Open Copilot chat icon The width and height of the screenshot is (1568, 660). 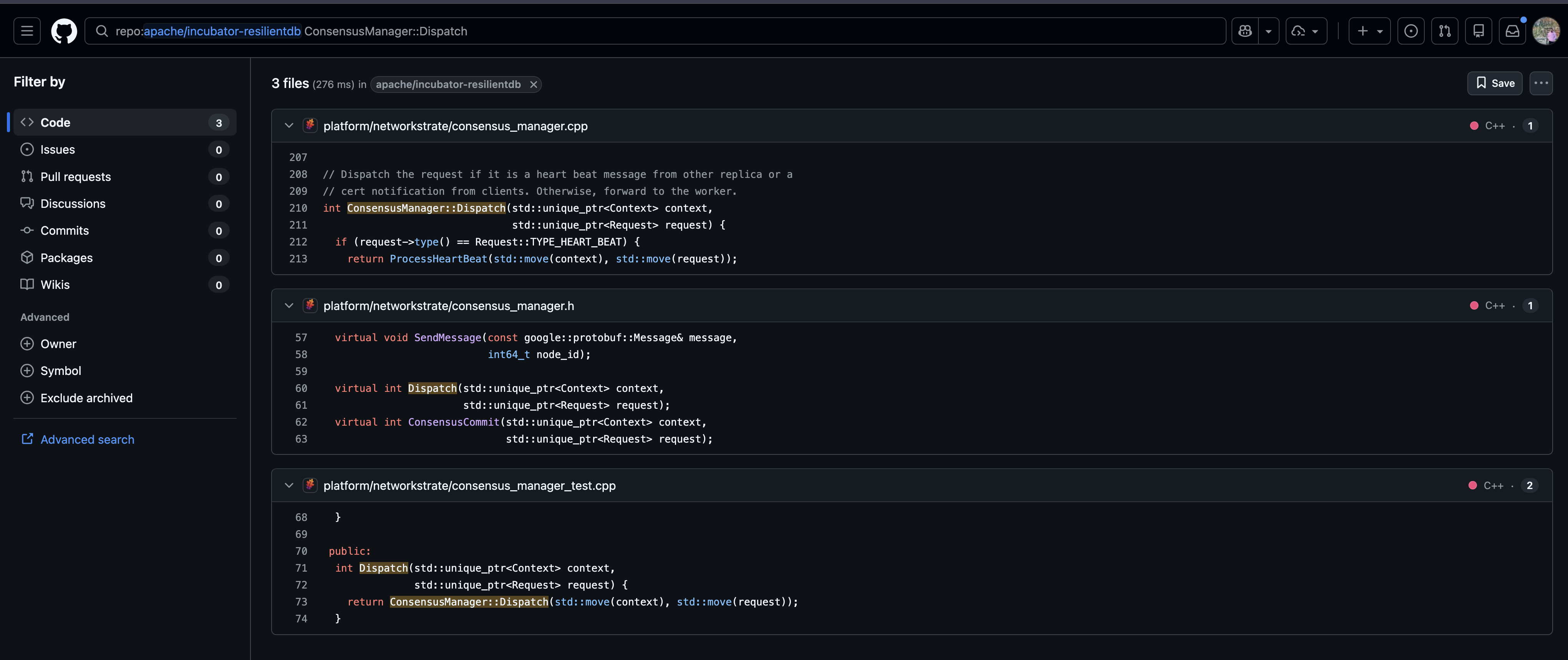coord(1245,31)
